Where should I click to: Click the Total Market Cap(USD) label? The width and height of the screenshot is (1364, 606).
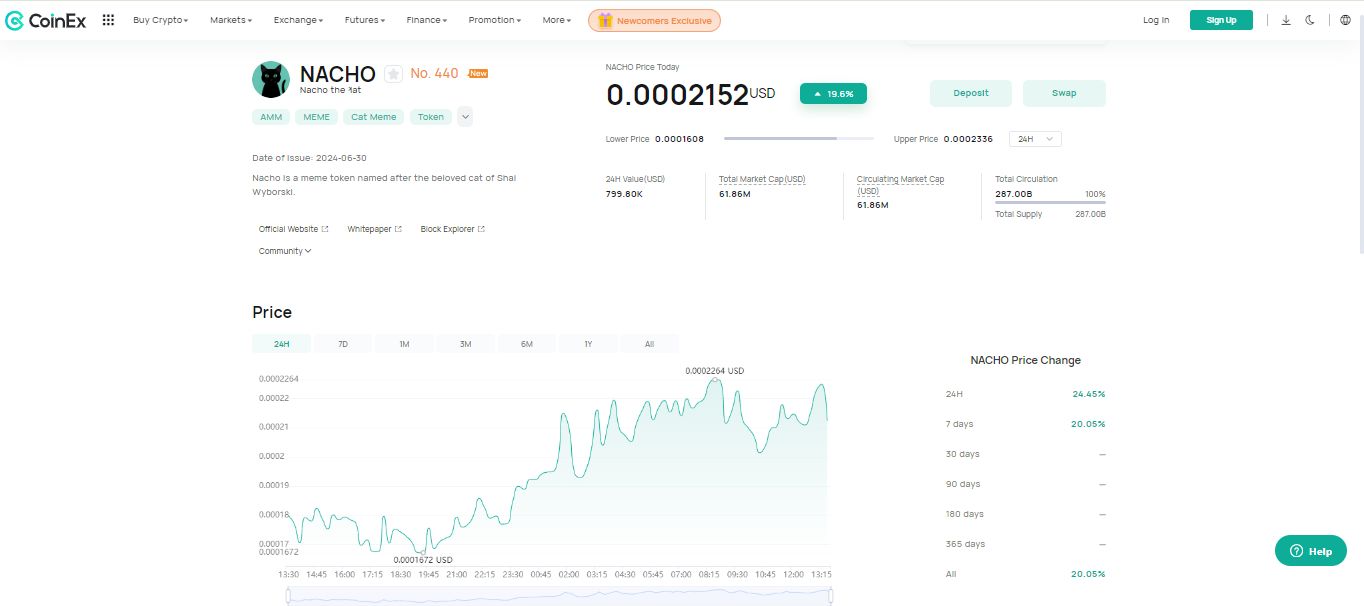tap(762, 179)
